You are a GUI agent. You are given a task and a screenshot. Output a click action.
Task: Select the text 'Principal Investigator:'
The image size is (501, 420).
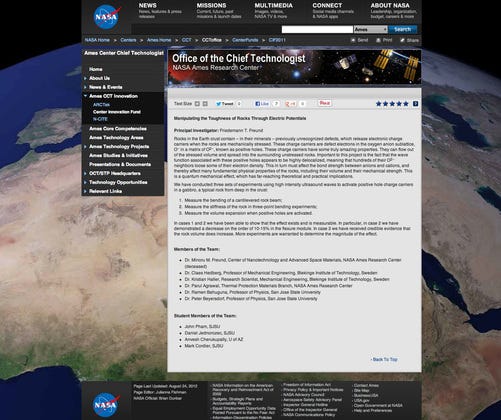pos(196,130)
